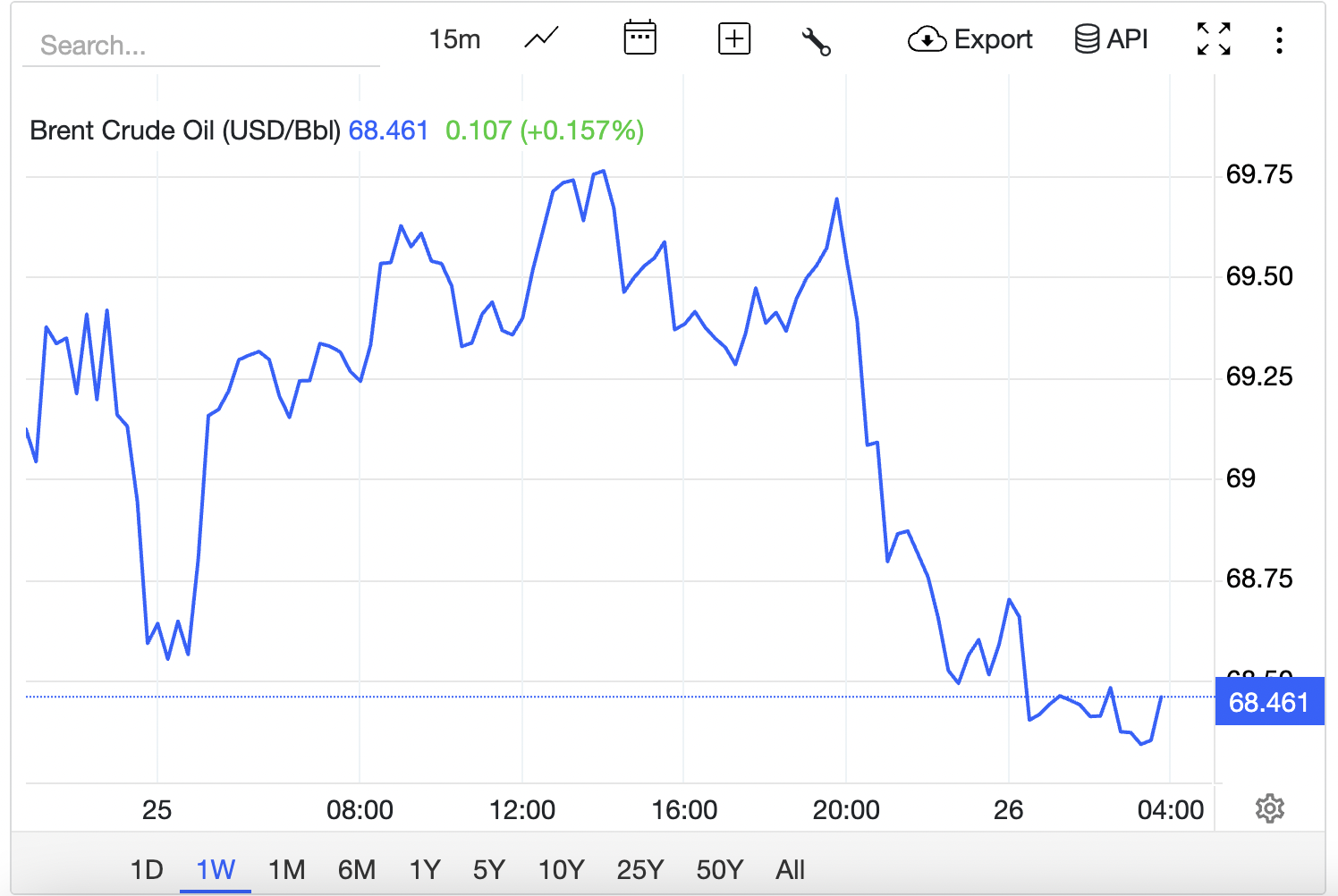Choose the 25Y time range
Screen dimensions: 1338x896
[x=640, y=869]
